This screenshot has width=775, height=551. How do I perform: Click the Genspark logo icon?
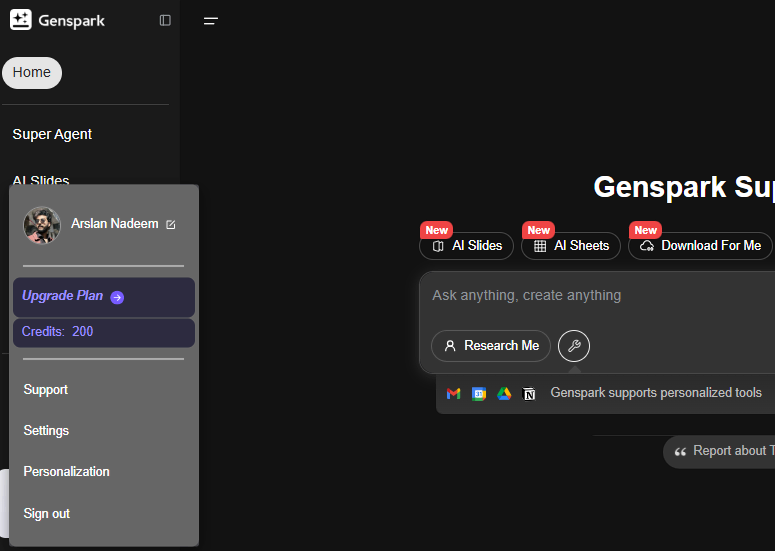click(x=21, y=20)
